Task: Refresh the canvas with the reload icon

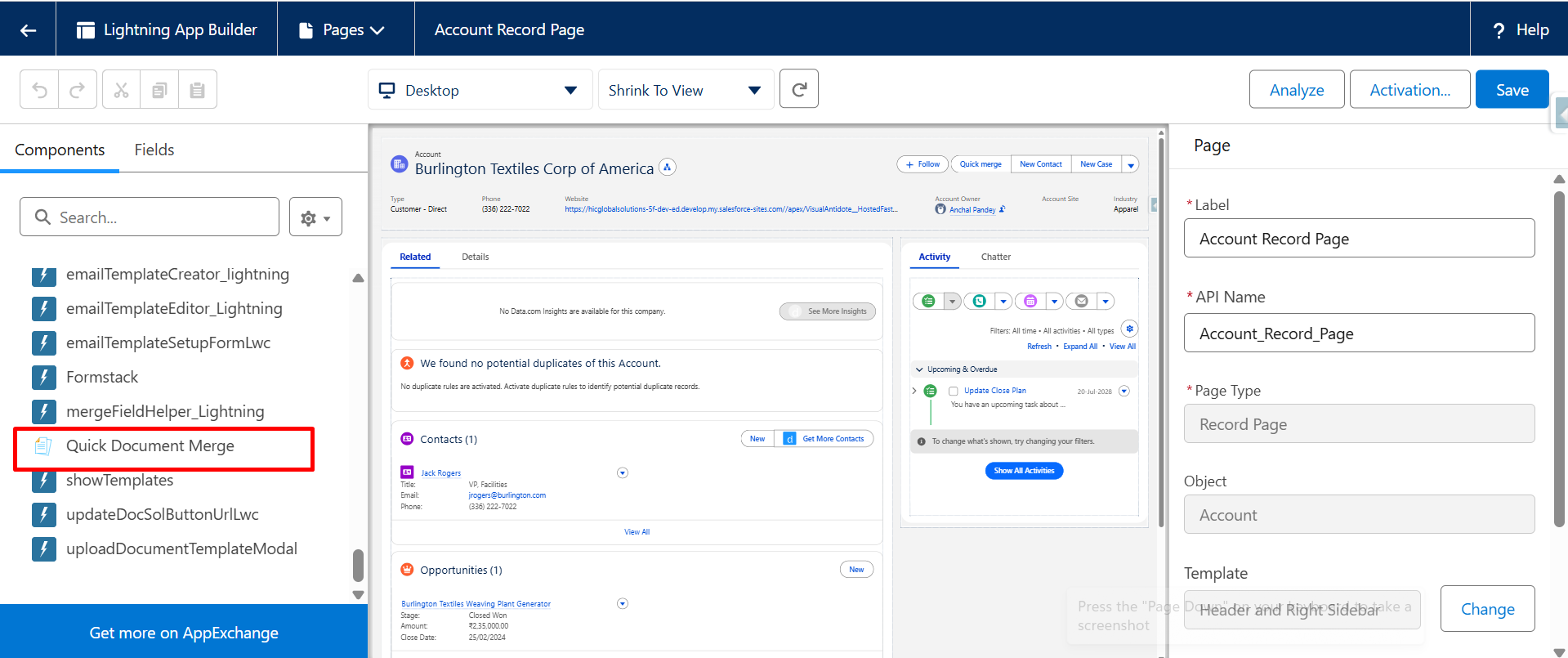Action: pos(799,89)
